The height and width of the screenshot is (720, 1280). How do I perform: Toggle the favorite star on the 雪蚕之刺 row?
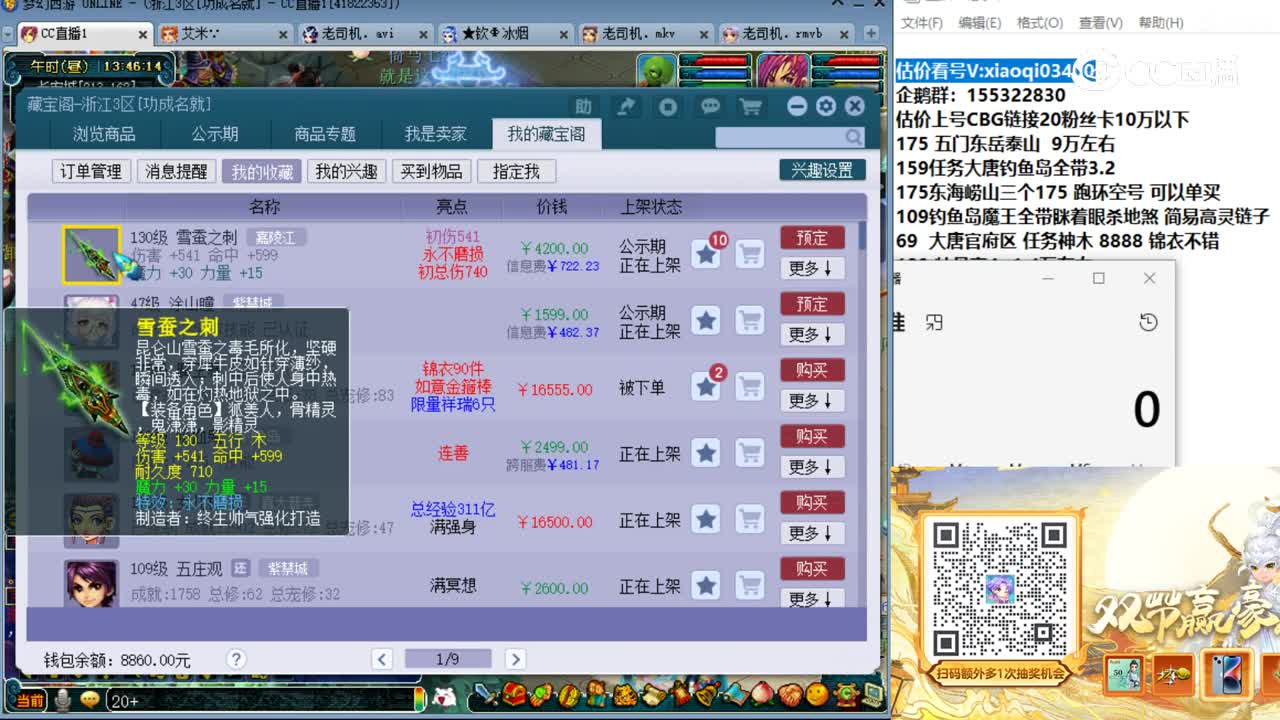click(706, 255)
